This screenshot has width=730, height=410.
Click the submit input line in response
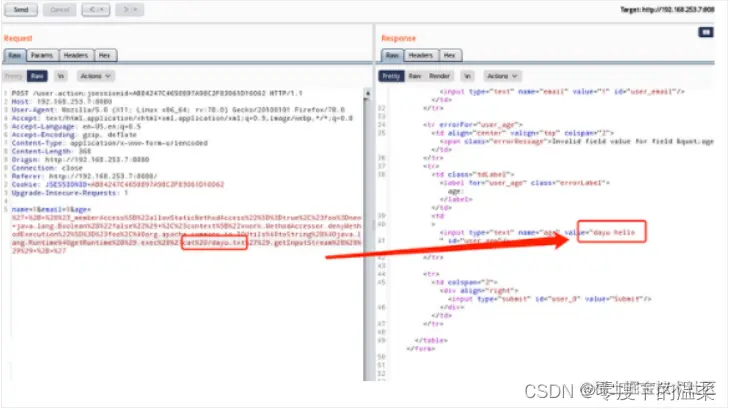[x=549, y=299]
